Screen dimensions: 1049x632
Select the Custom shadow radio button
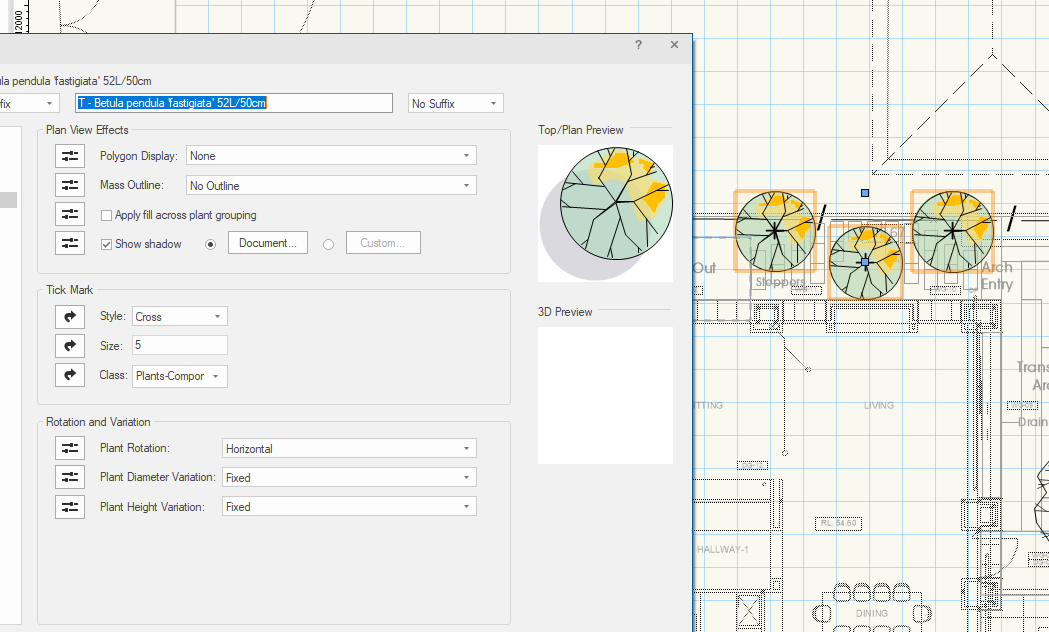point(329,244)
